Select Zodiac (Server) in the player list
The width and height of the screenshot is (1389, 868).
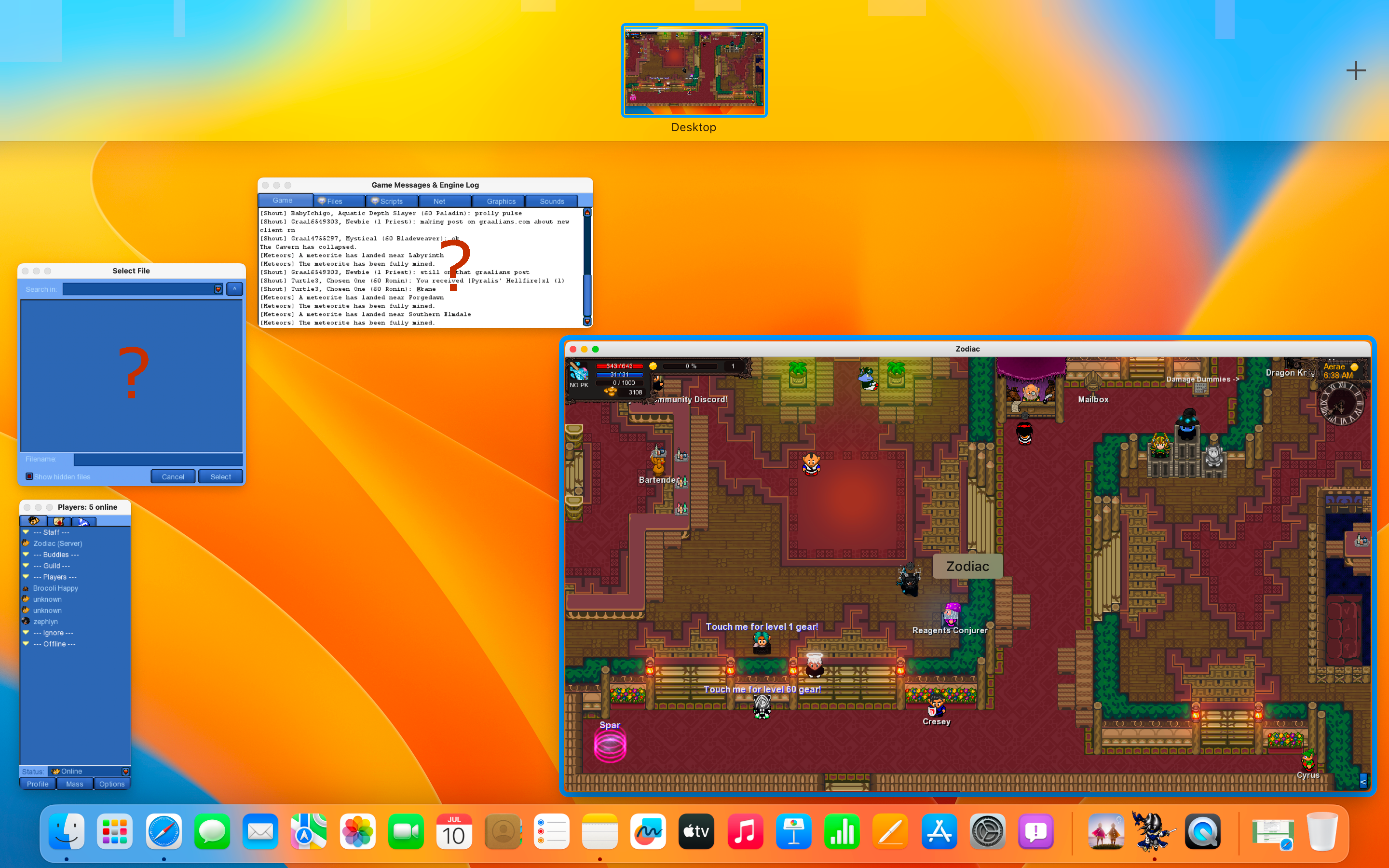(x=57, y=543)
